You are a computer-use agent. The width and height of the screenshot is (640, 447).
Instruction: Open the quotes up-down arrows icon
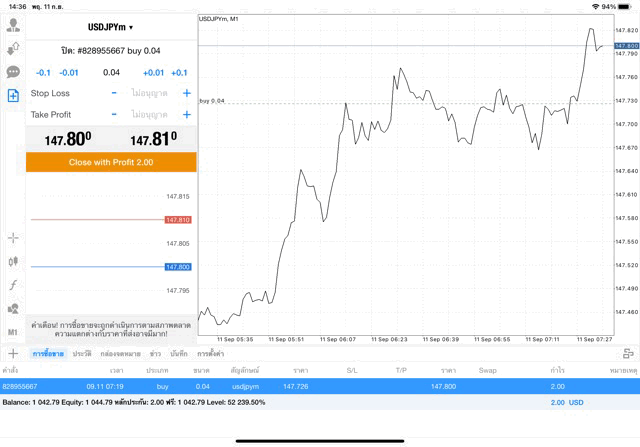pos(13,48)
